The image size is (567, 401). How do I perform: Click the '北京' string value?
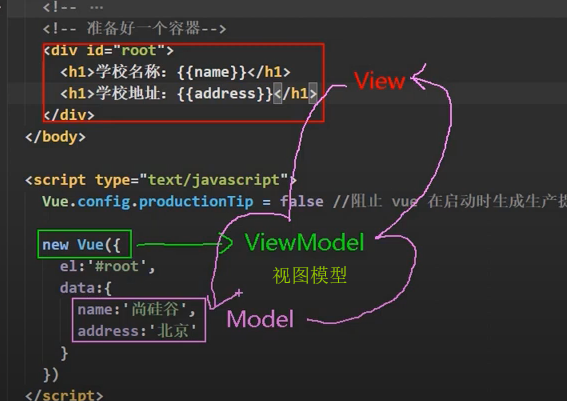(173, 331)
